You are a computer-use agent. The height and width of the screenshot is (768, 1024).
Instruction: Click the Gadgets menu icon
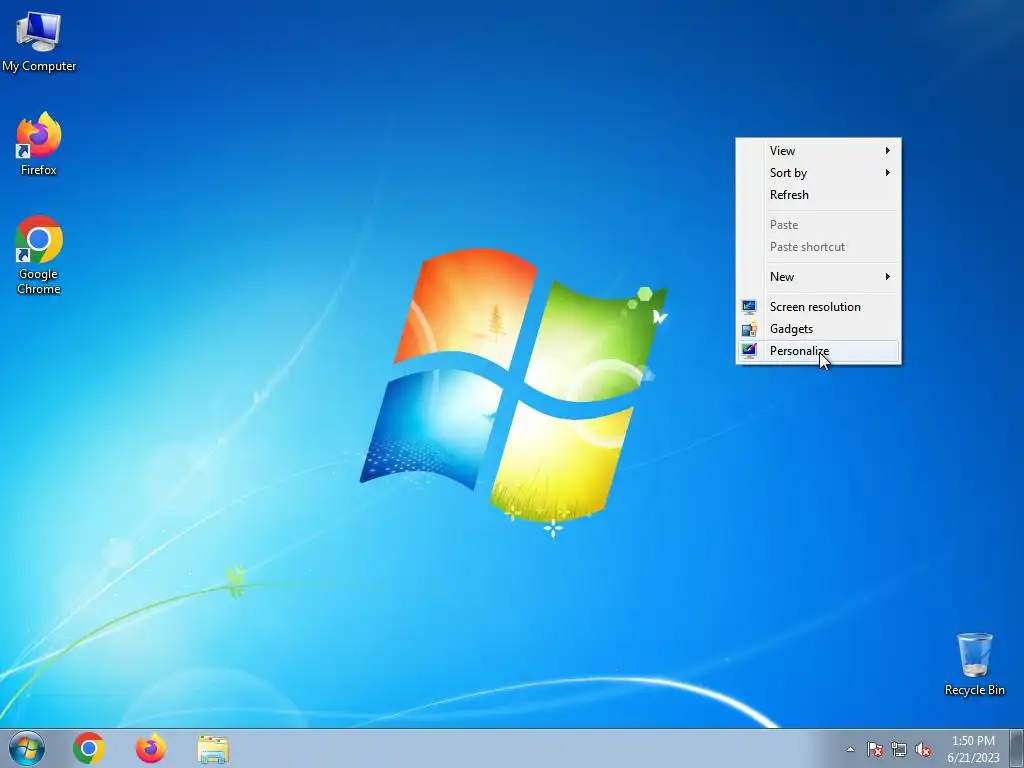pyautogui.click(x=749, y=329)
